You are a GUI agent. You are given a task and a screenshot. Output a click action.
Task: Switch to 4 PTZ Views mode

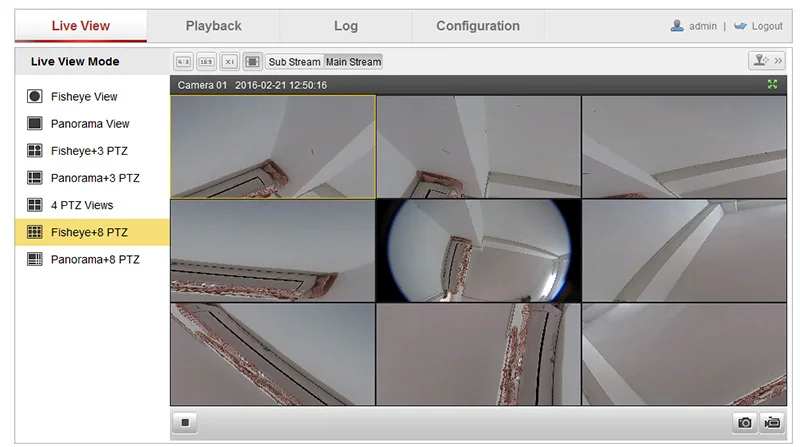82,205
